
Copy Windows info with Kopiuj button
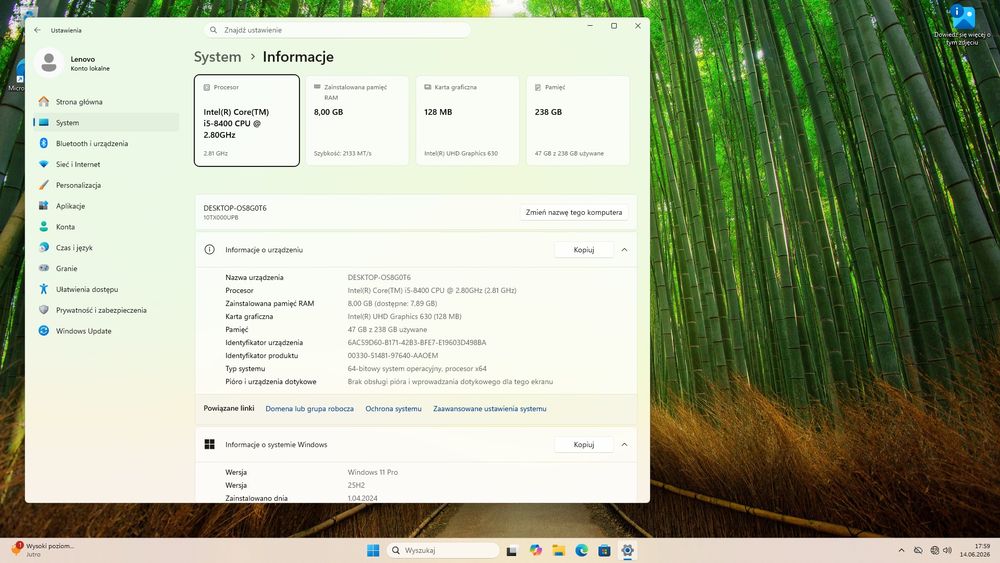584,444
